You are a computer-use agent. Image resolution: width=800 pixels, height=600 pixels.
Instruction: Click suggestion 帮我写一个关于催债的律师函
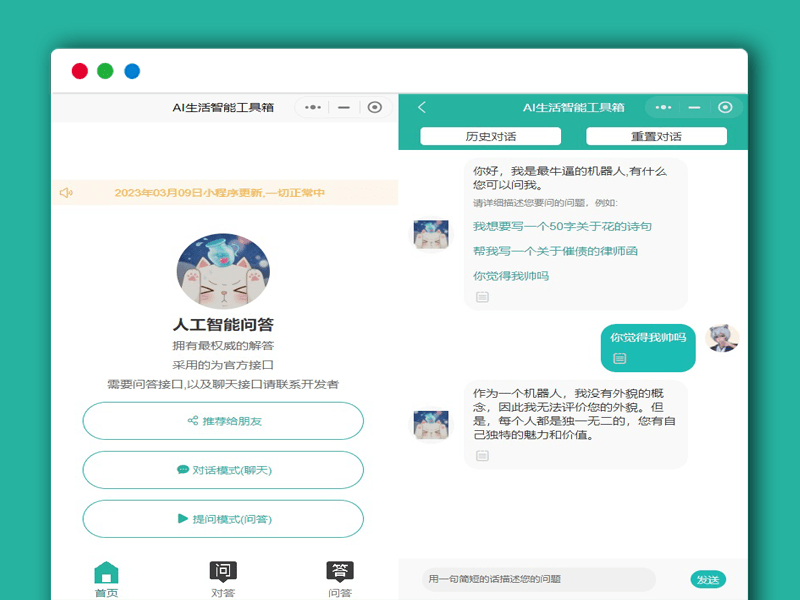pos(555,251)
